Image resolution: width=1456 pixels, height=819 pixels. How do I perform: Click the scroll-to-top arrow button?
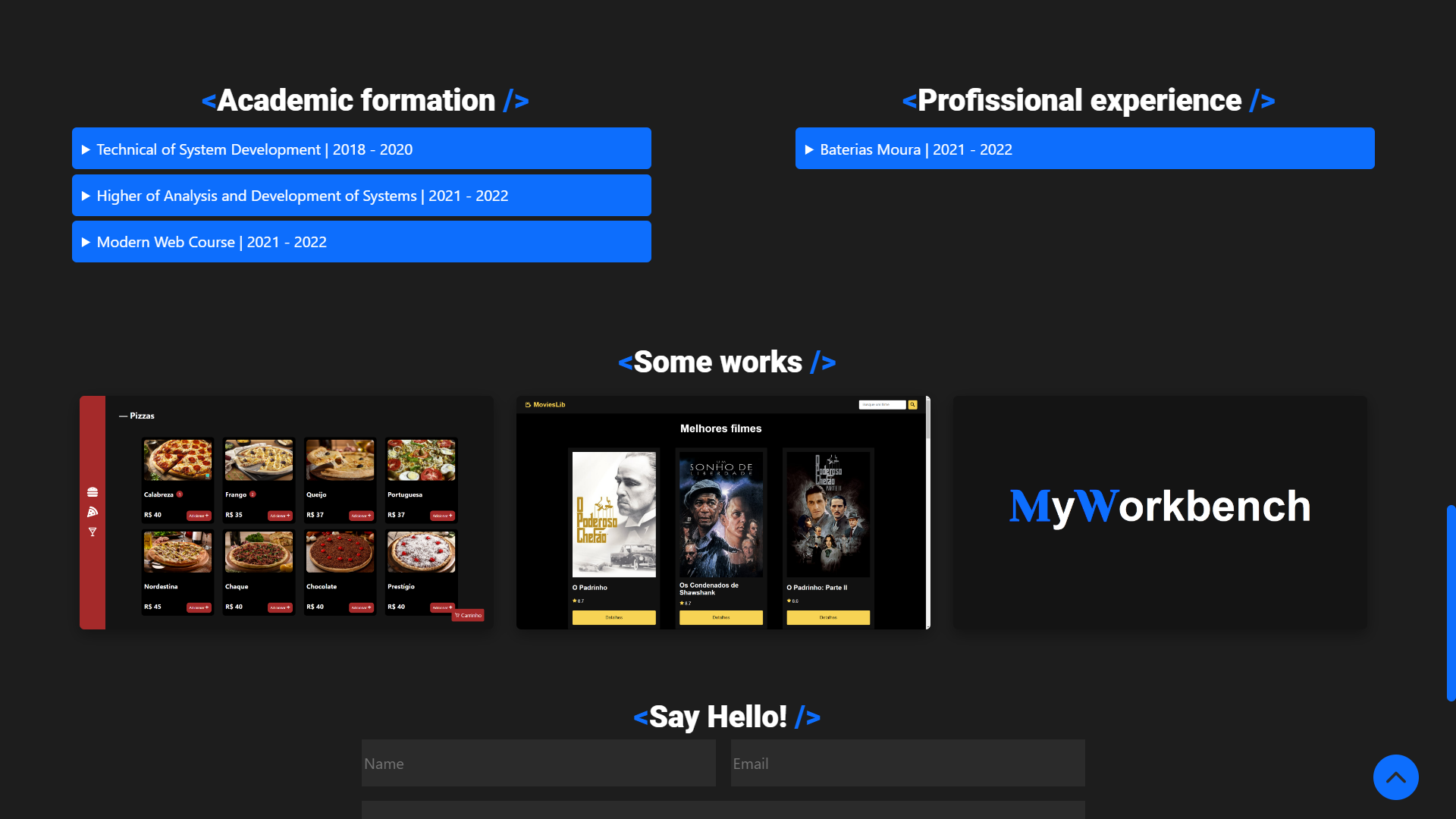pos(1395,777)
